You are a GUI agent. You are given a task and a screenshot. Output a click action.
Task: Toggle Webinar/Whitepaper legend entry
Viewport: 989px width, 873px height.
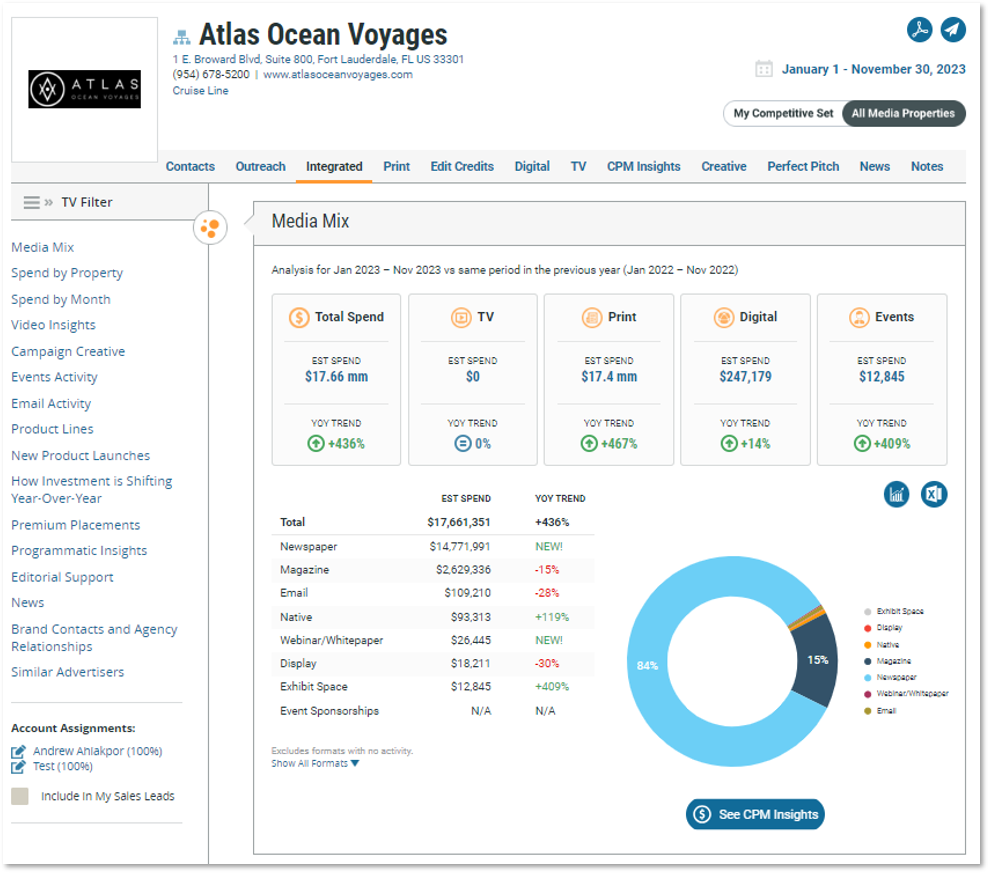906,693
